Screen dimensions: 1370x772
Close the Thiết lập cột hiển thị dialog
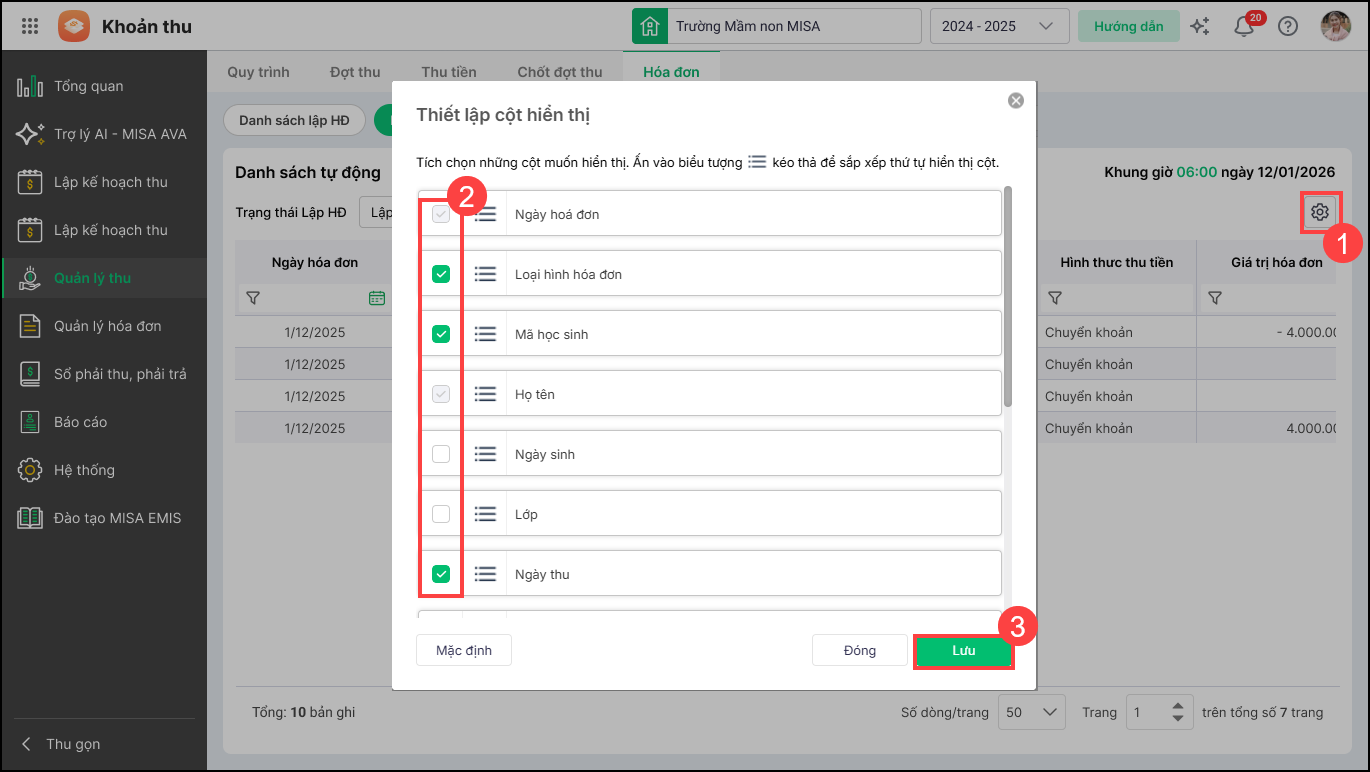(1016, 100)
